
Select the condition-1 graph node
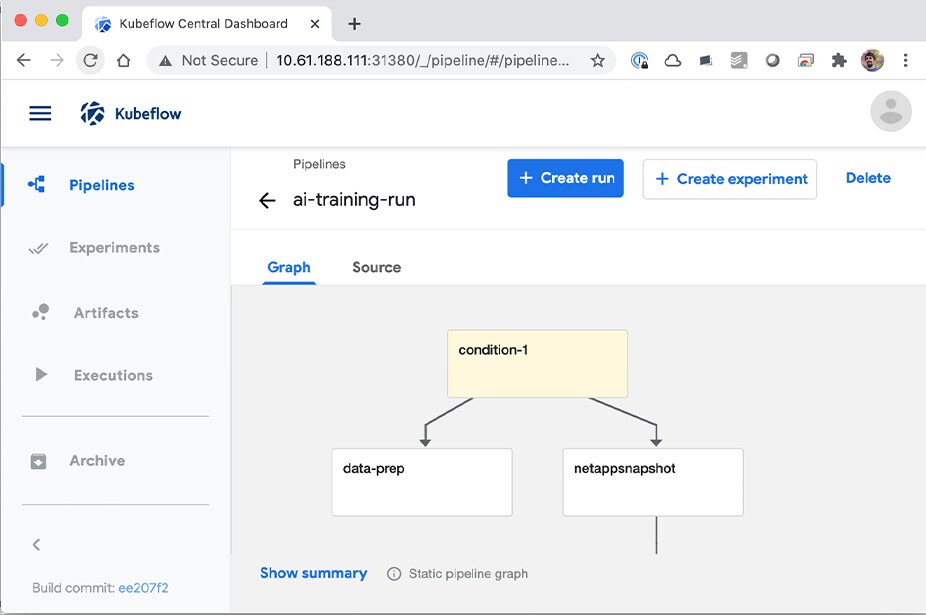pos(537,364)
